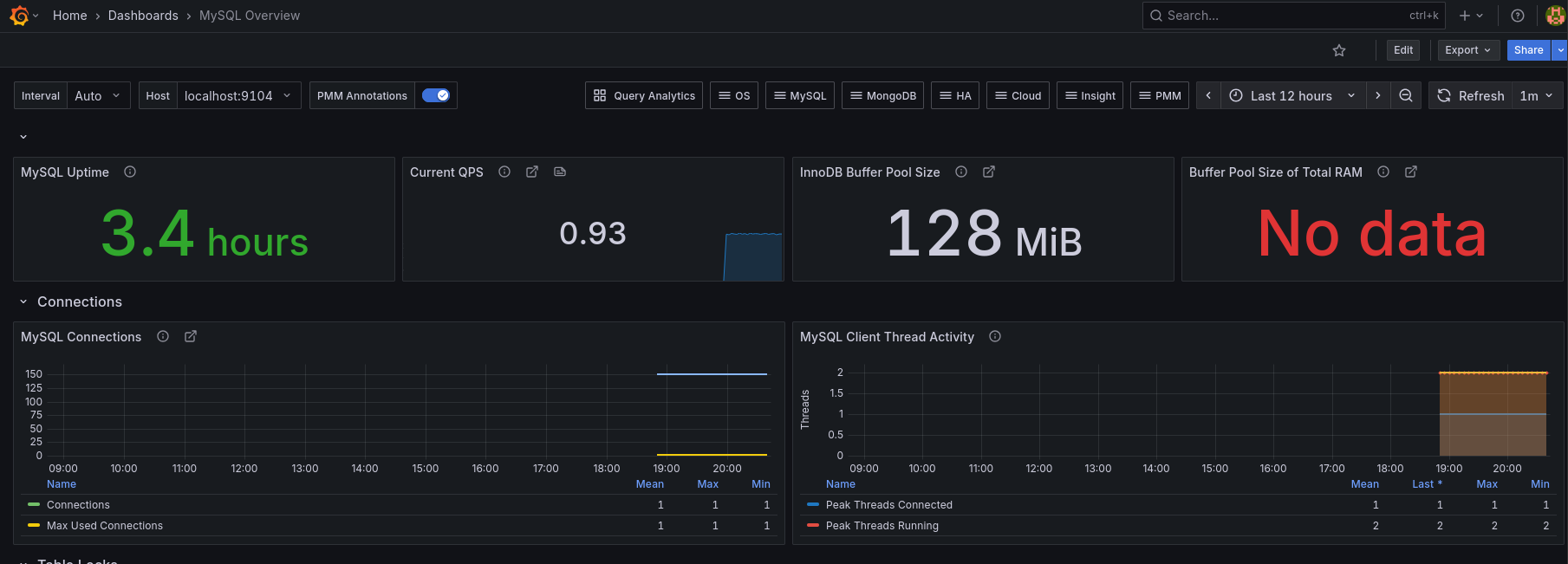The image size is (1568, 564).
Task: Open the Query Analytics link
Action: [x=644, y=95]
